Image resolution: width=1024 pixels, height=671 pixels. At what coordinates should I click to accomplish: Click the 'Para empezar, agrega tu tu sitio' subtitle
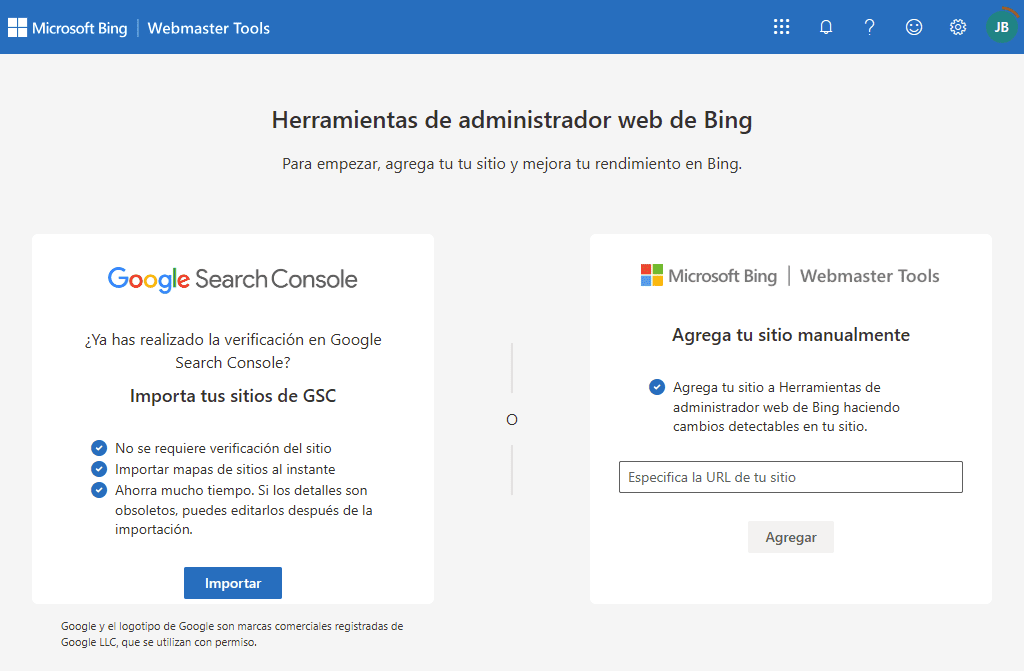click(512, 163)
